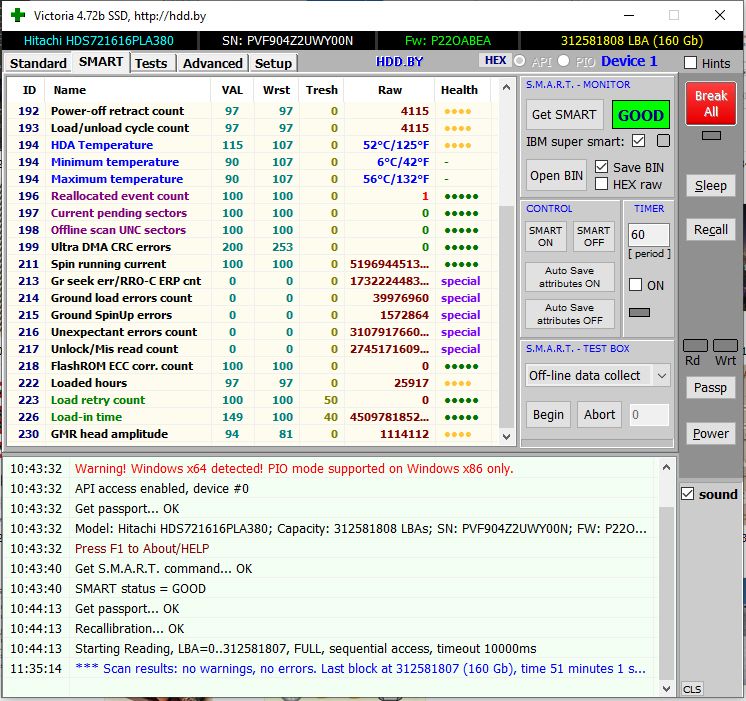Image resolution: width=746 pixels, height=701 pixels.
Task: Select the PIO radio button
Action: tap(563, 61)
